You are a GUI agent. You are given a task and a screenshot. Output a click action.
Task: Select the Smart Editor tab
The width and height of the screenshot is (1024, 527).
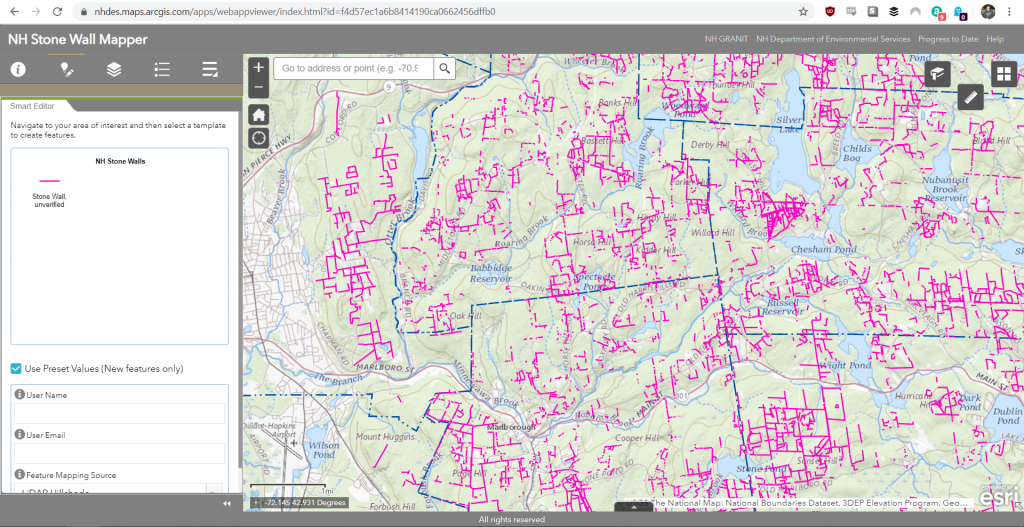pos(32,106)
